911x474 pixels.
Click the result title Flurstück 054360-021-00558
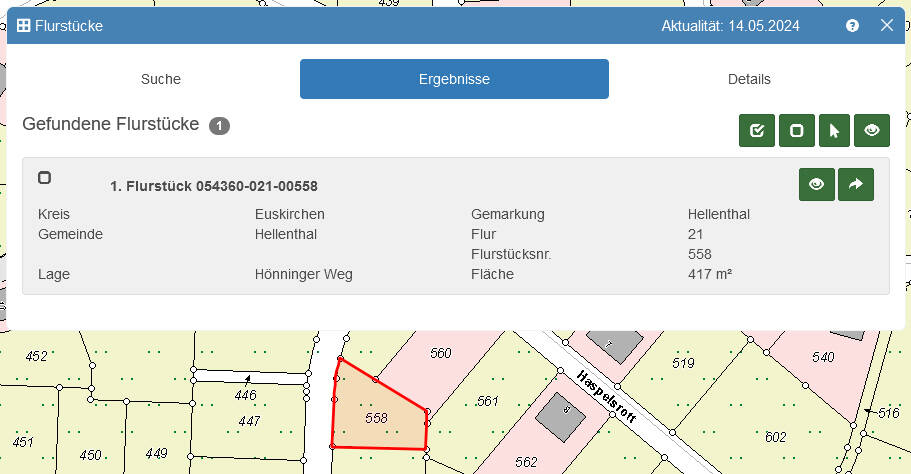click(x=214, y=186)
